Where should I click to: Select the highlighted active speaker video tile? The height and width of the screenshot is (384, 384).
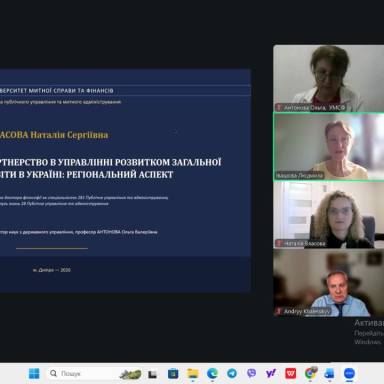coord(329,147)
